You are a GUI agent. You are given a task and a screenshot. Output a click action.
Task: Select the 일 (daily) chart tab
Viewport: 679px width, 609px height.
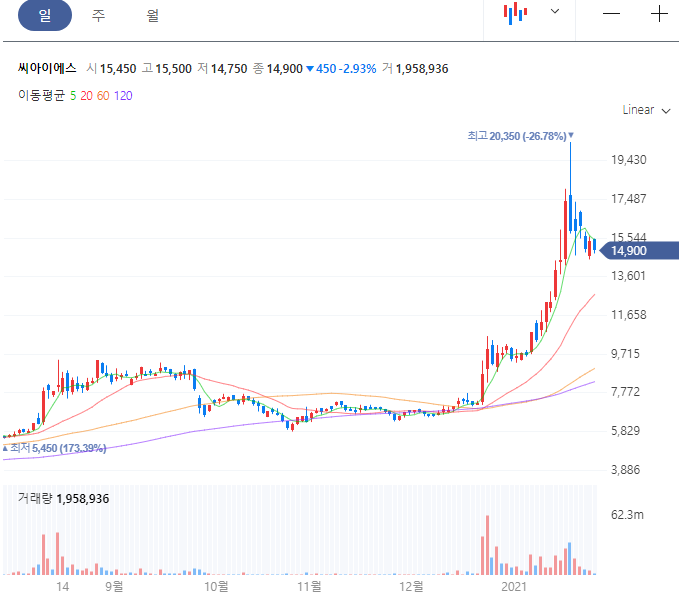(x=45, y=15)
